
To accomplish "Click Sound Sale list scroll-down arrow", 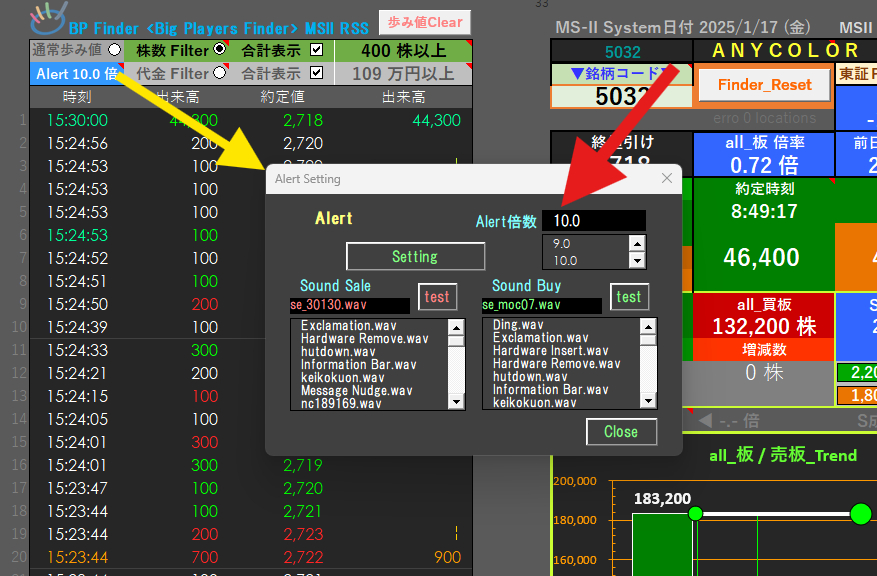I will (456, 402).
